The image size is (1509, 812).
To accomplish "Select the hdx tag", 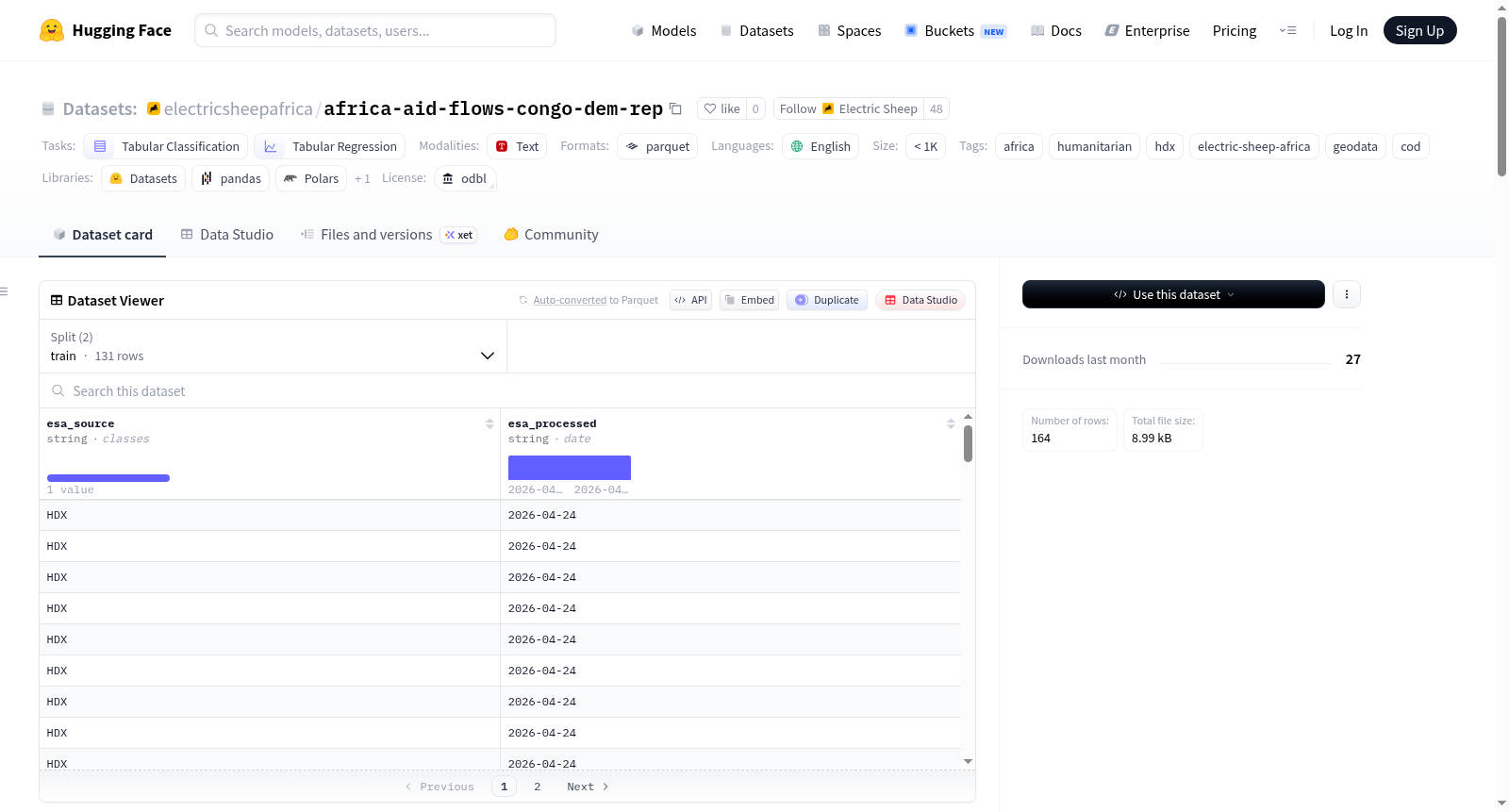I will (1165, 146).
